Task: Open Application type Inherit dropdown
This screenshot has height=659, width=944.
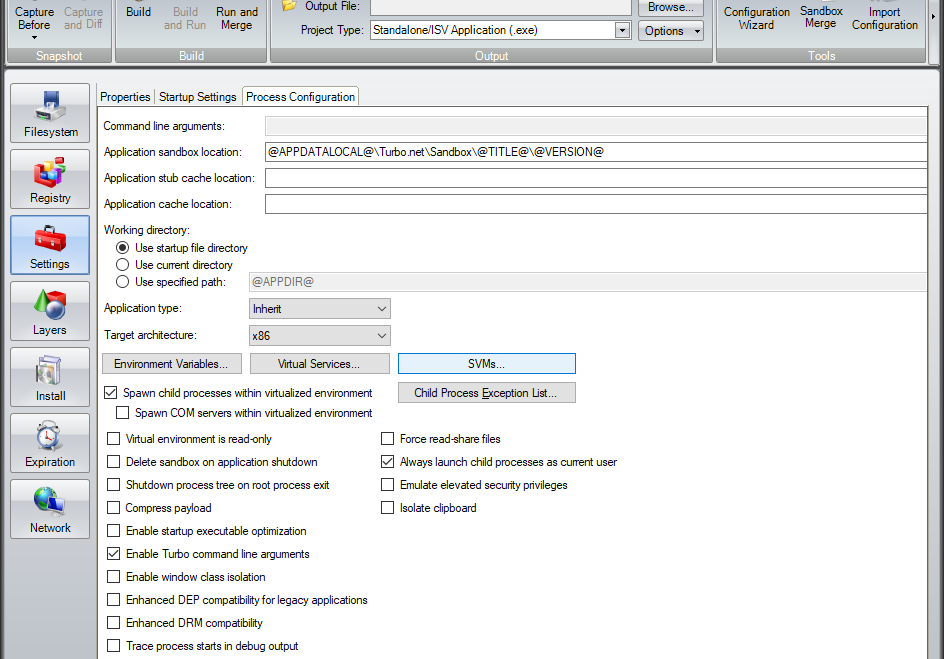Action: click(x=320, y=309)
